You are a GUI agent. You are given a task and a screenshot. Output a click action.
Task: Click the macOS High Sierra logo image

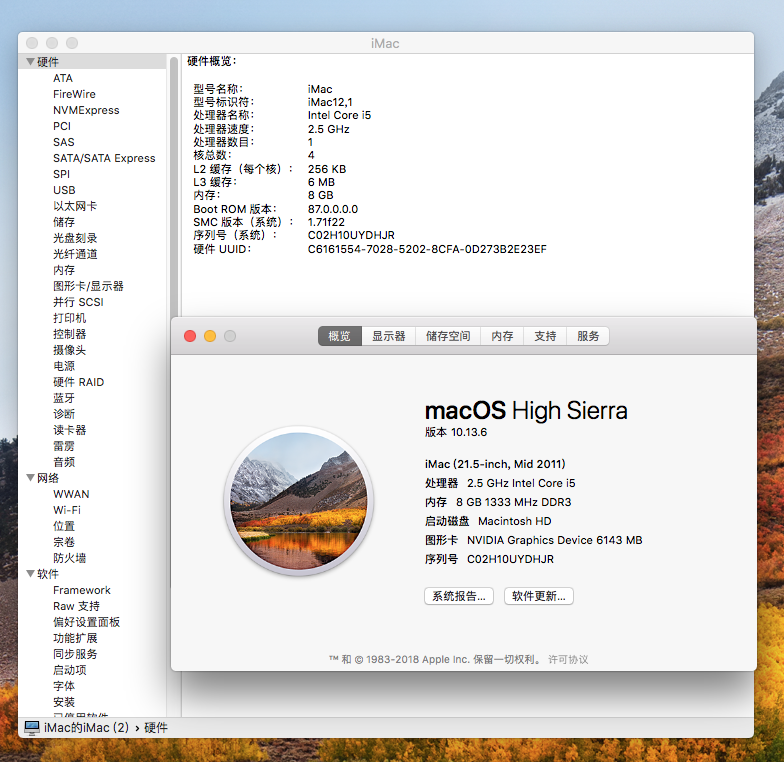click(x=298, y=501)
